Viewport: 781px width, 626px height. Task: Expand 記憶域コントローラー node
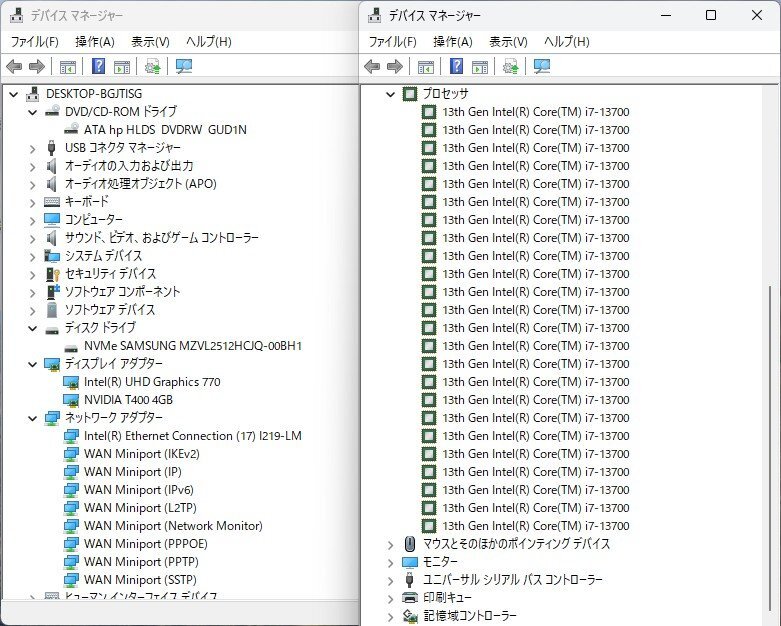click(x=390, y=616)
